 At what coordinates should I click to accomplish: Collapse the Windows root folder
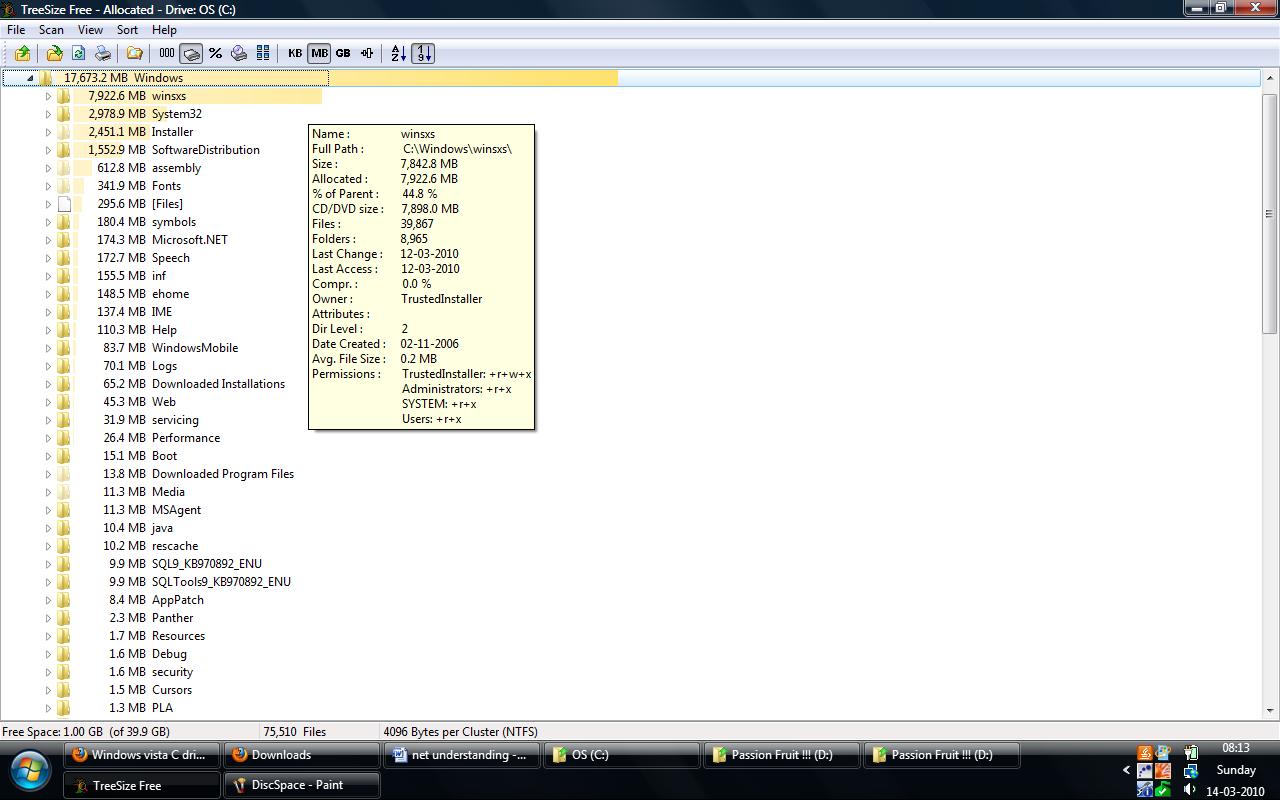point(29,78)
